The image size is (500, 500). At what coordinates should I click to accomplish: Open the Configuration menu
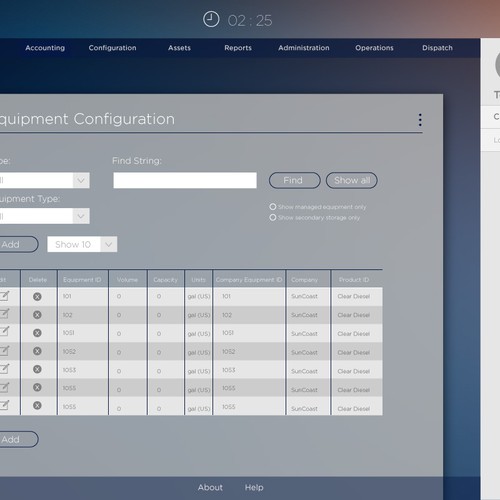click(112, 48)
